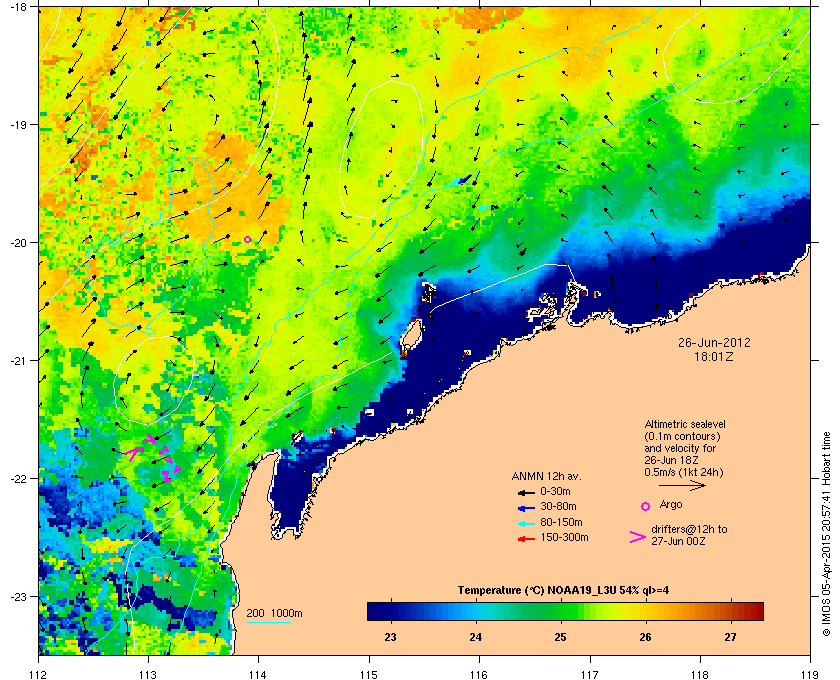Click the 0.5m/s velocity scale arrow
Image resolution: width=840 pixels, height=680 pixels.
click(x=682, y=486)
